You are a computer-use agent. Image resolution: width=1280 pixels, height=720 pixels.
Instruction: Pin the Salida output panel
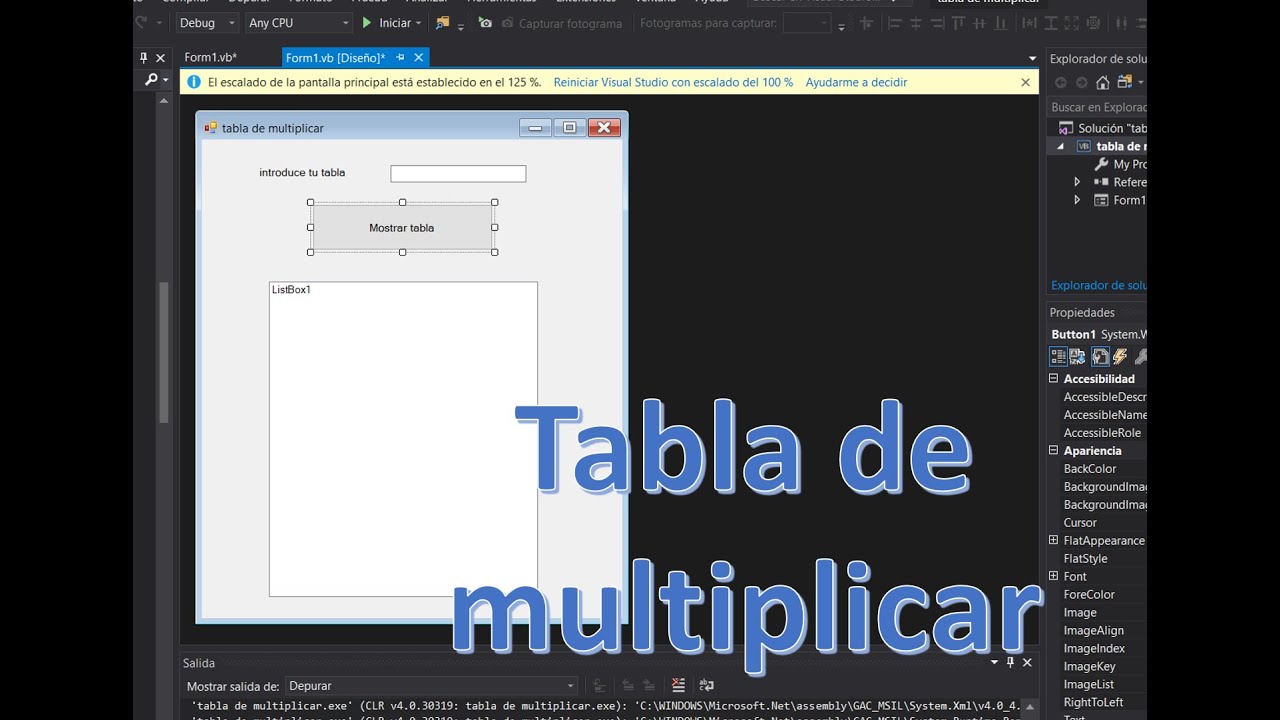coord(1010,662)
